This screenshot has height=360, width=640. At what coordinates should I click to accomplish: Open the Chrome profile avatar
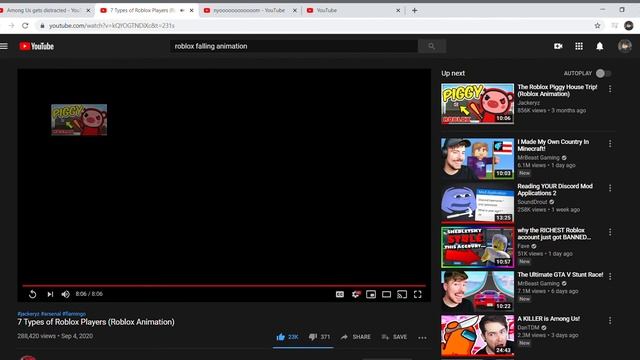click(629, 25)
